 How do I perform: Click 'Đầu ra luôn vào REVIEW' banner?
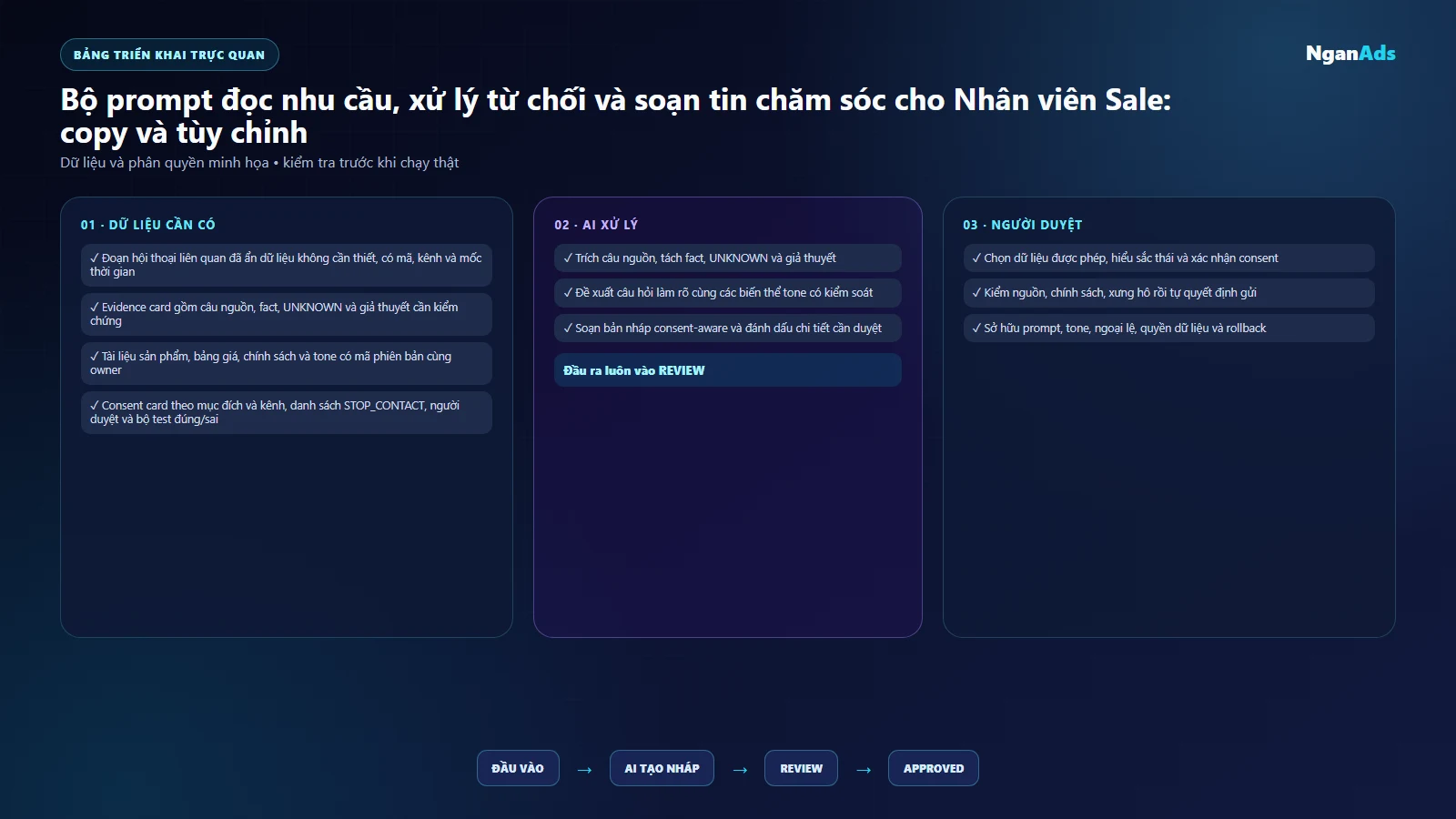pos(728,370)
